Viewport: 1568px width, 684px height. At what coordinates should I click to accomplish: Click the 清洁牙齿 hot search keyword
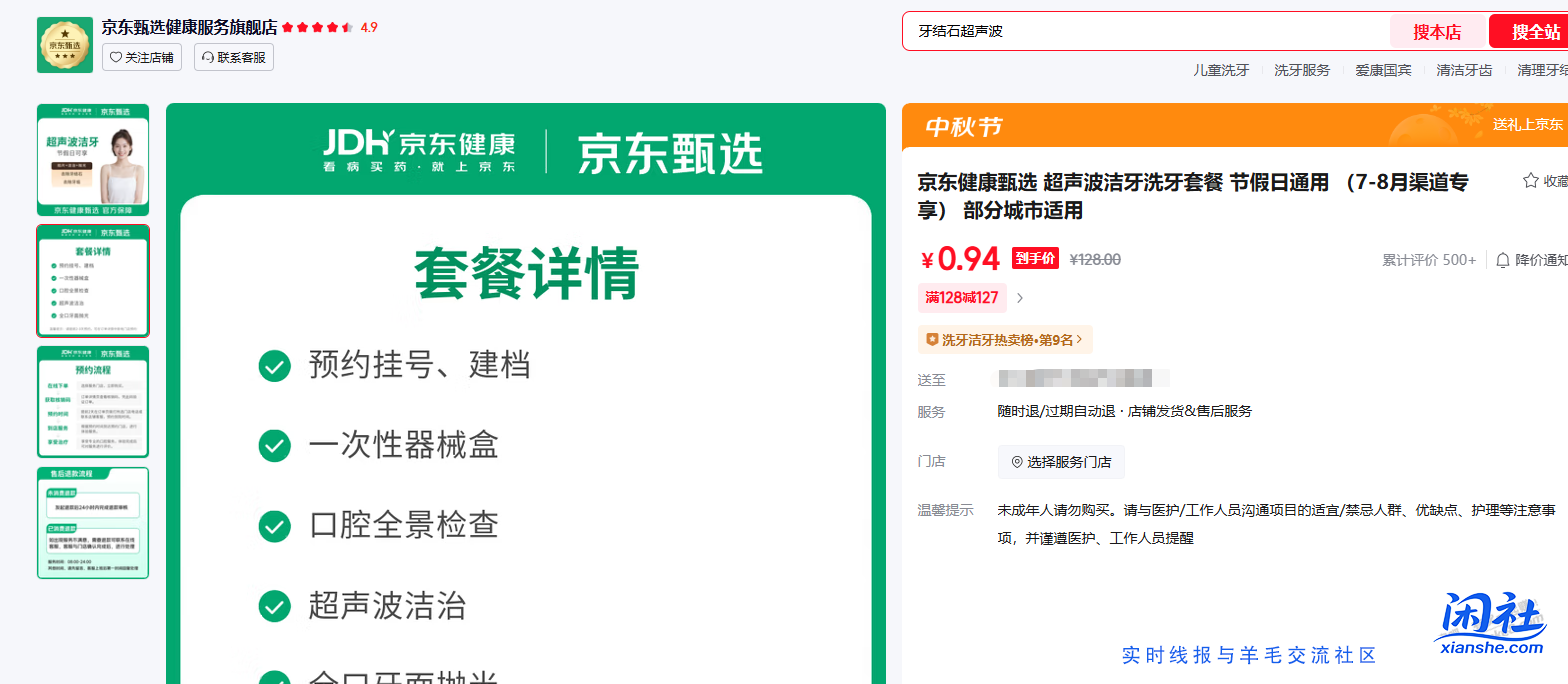(x=1465, y=70)
